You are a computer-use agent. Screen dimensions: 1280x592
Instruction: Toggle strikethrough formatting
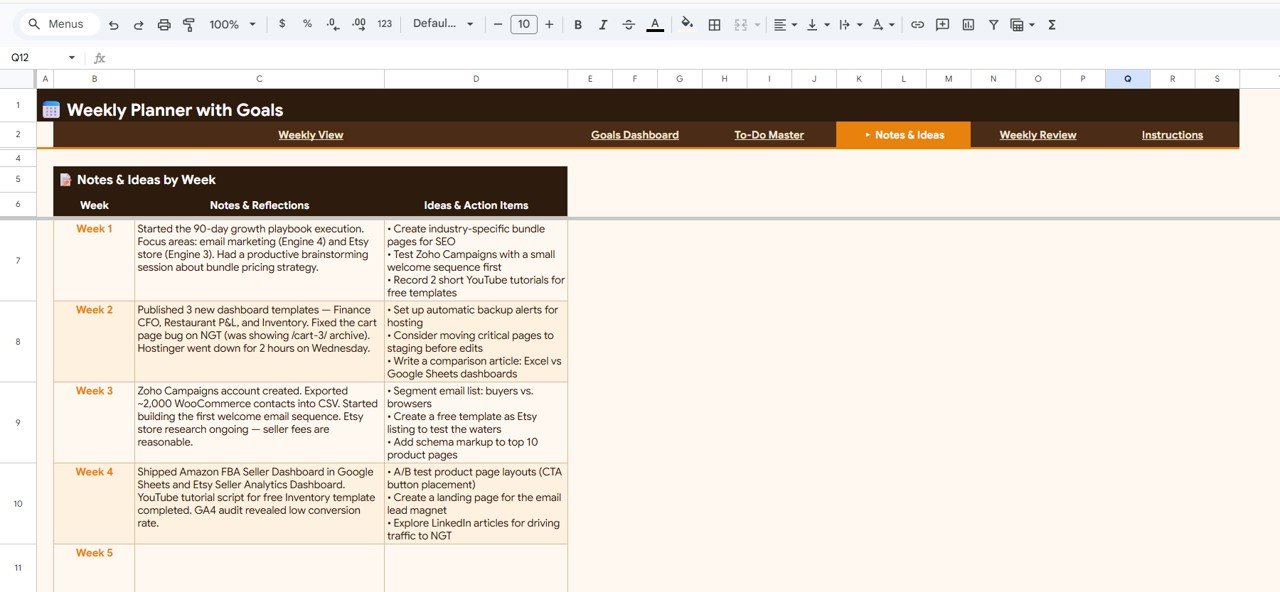[628, 24]
